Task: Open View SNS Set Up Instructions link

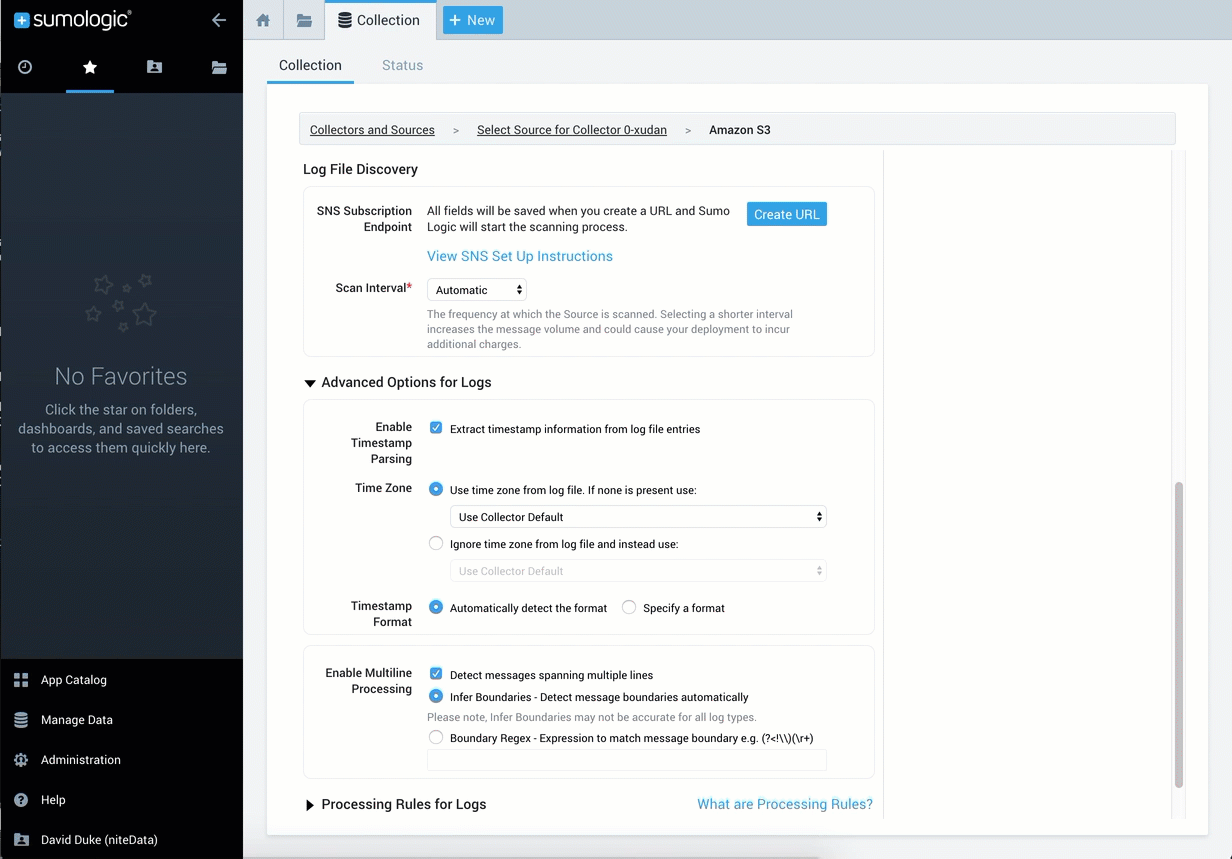Action: click(519, 256)
